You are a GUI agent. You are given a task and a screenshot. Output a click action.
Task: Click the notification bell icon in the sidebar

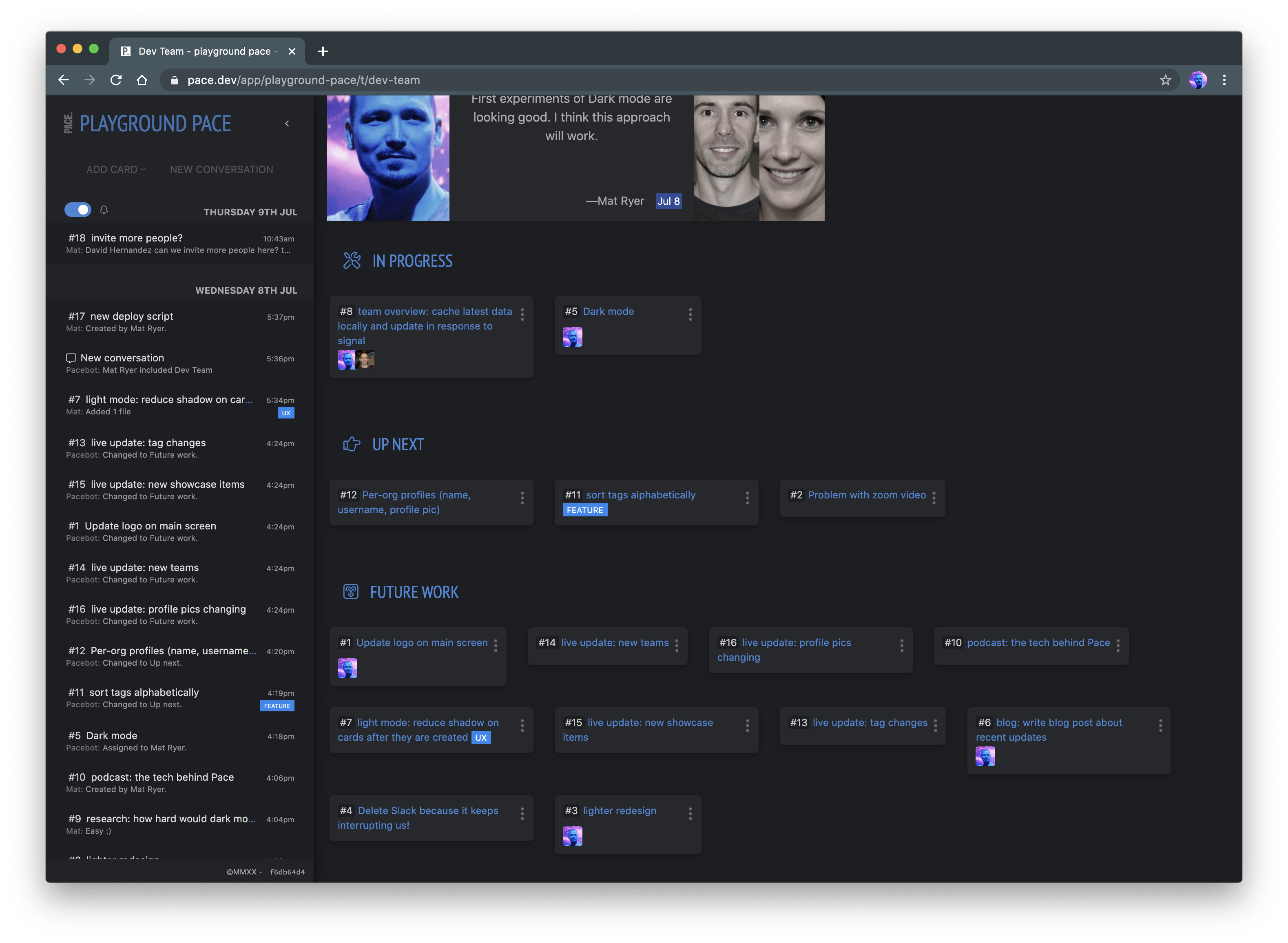[104, 210]
